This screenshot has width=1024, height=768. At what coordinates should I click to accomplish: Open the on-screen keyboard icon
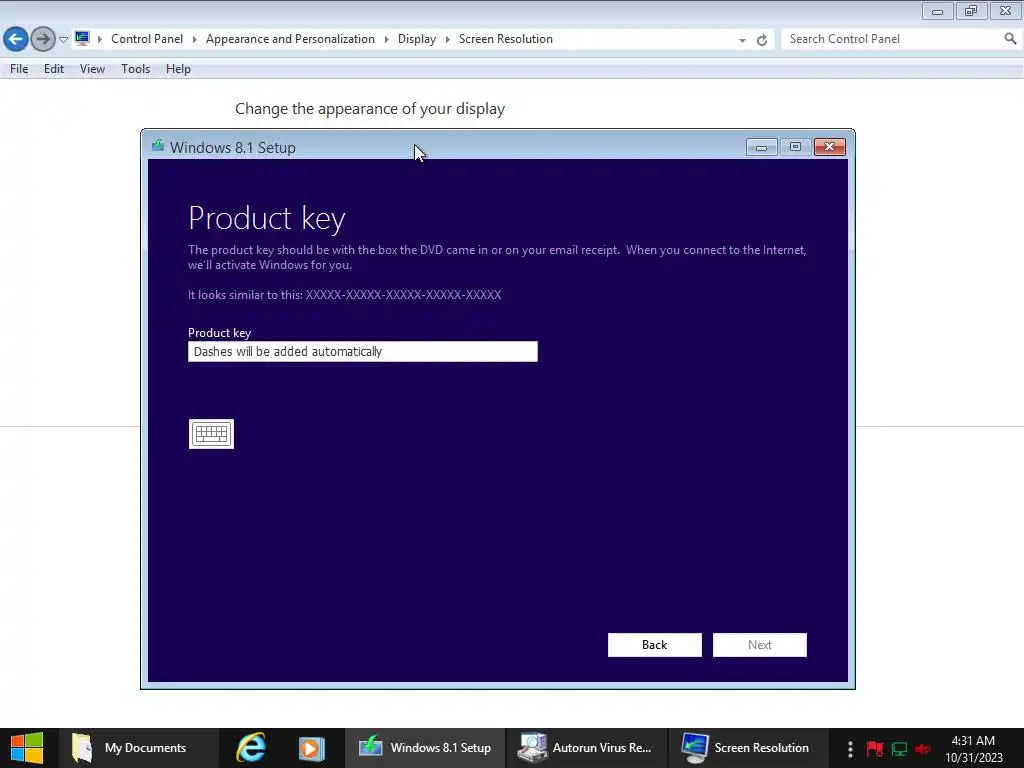point(211,434)
